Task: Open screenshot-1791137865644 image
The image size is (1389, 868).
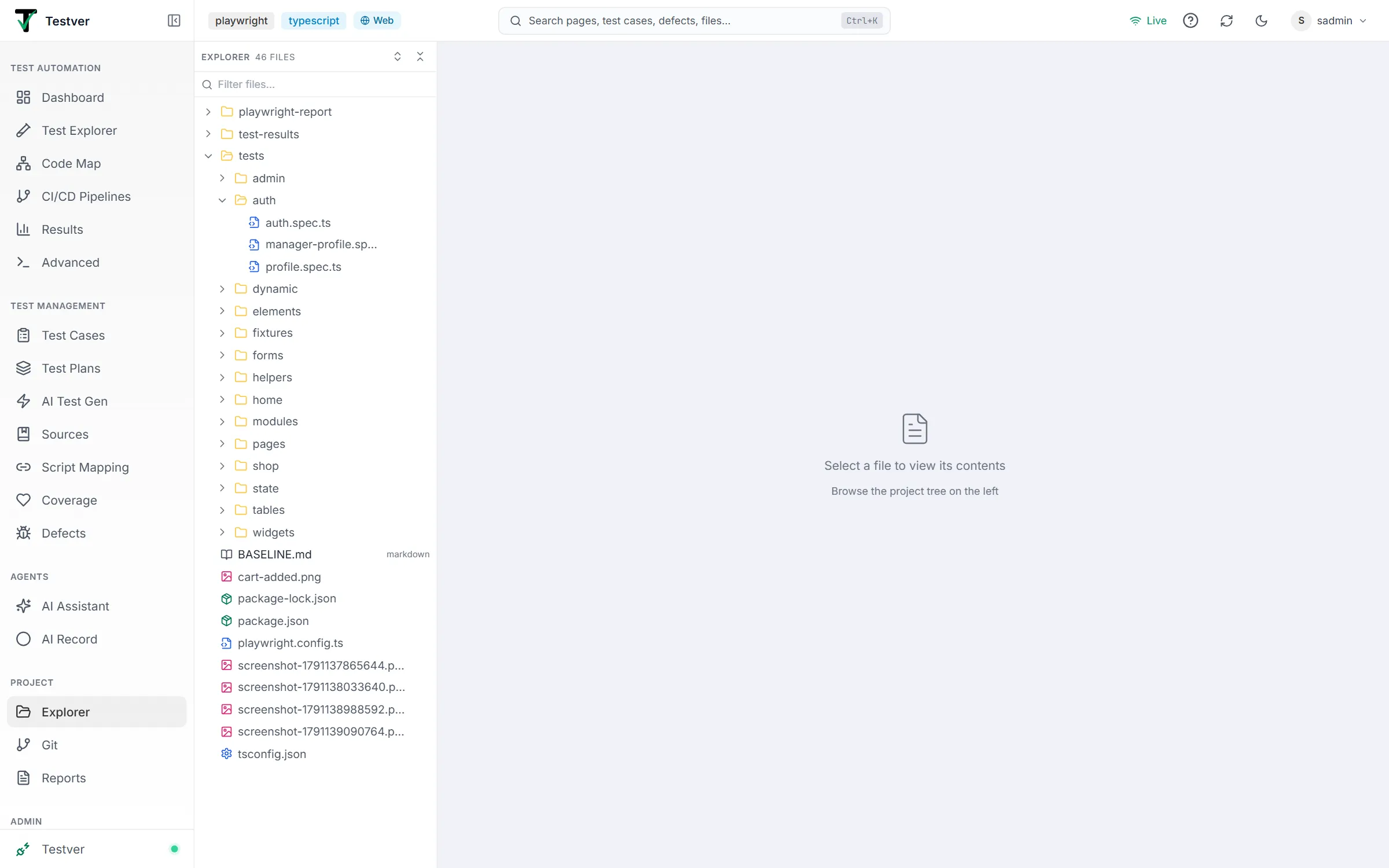Action: (x=315, y=665)
